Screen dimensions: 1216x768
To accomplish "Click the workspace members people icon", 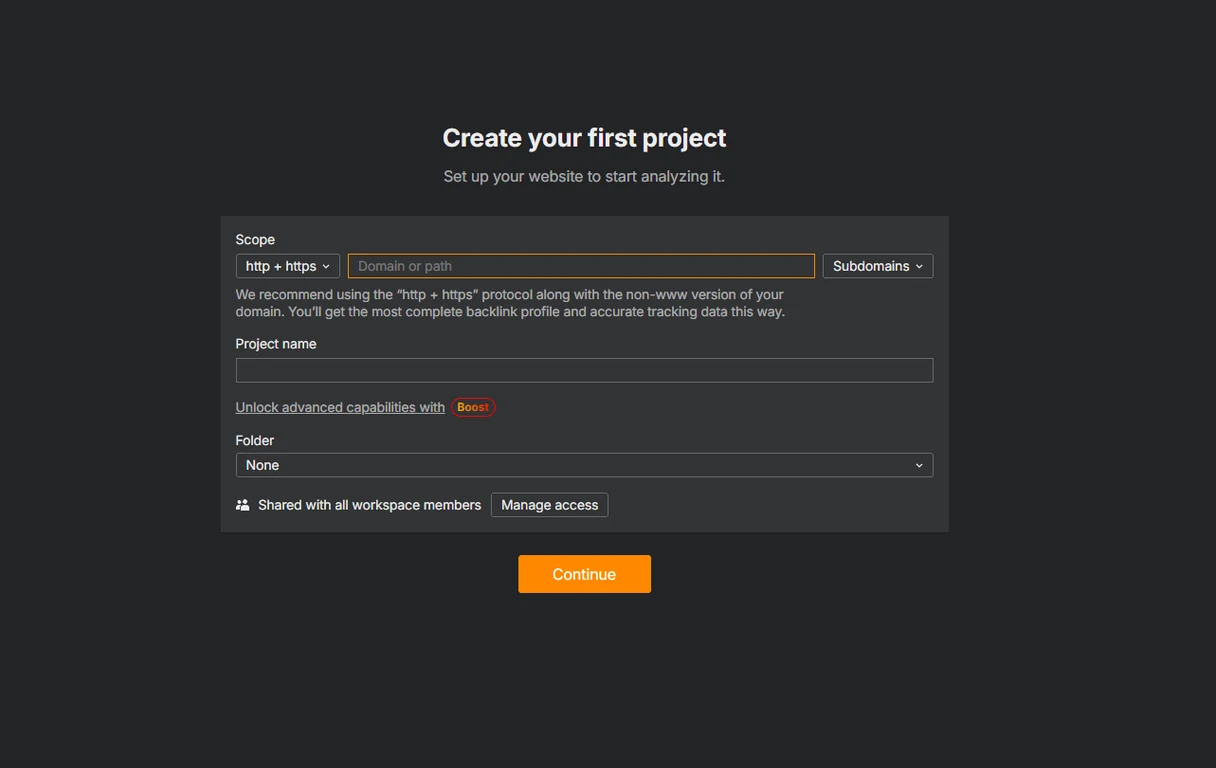I will tap(242, 505).
